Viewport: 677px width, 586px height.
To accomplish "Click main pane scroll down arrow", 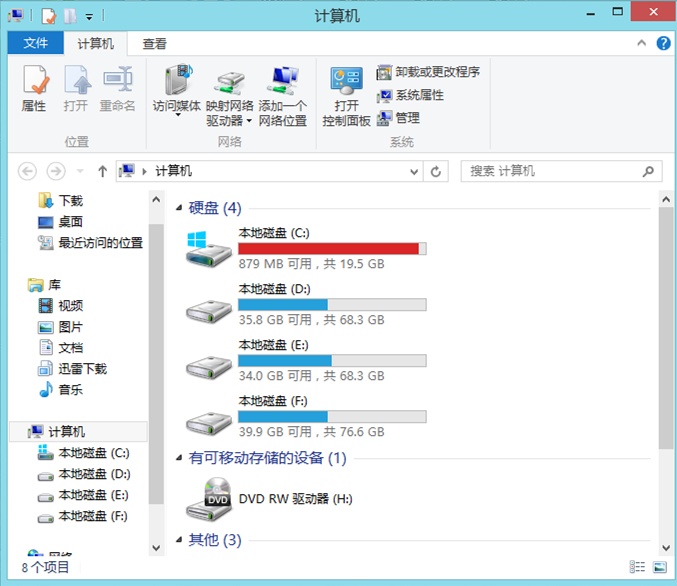I will tap(665, 548).
